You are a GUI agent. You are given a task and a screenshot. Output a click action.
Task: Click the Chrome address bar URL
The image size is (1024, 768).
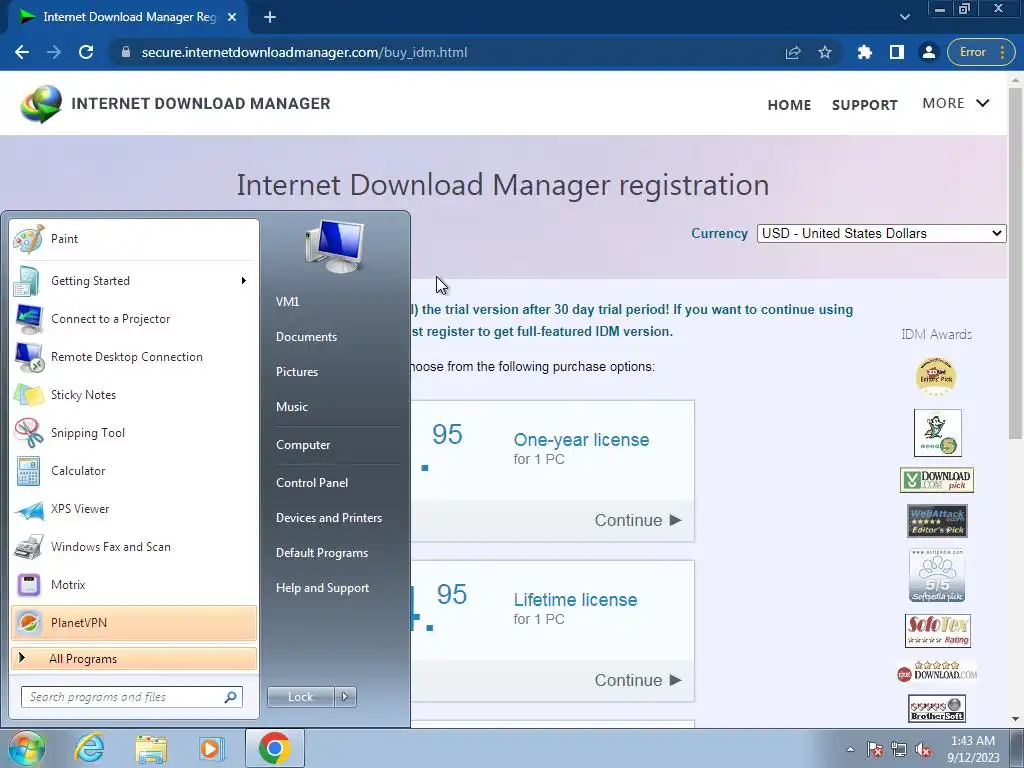tap(304, 52)
